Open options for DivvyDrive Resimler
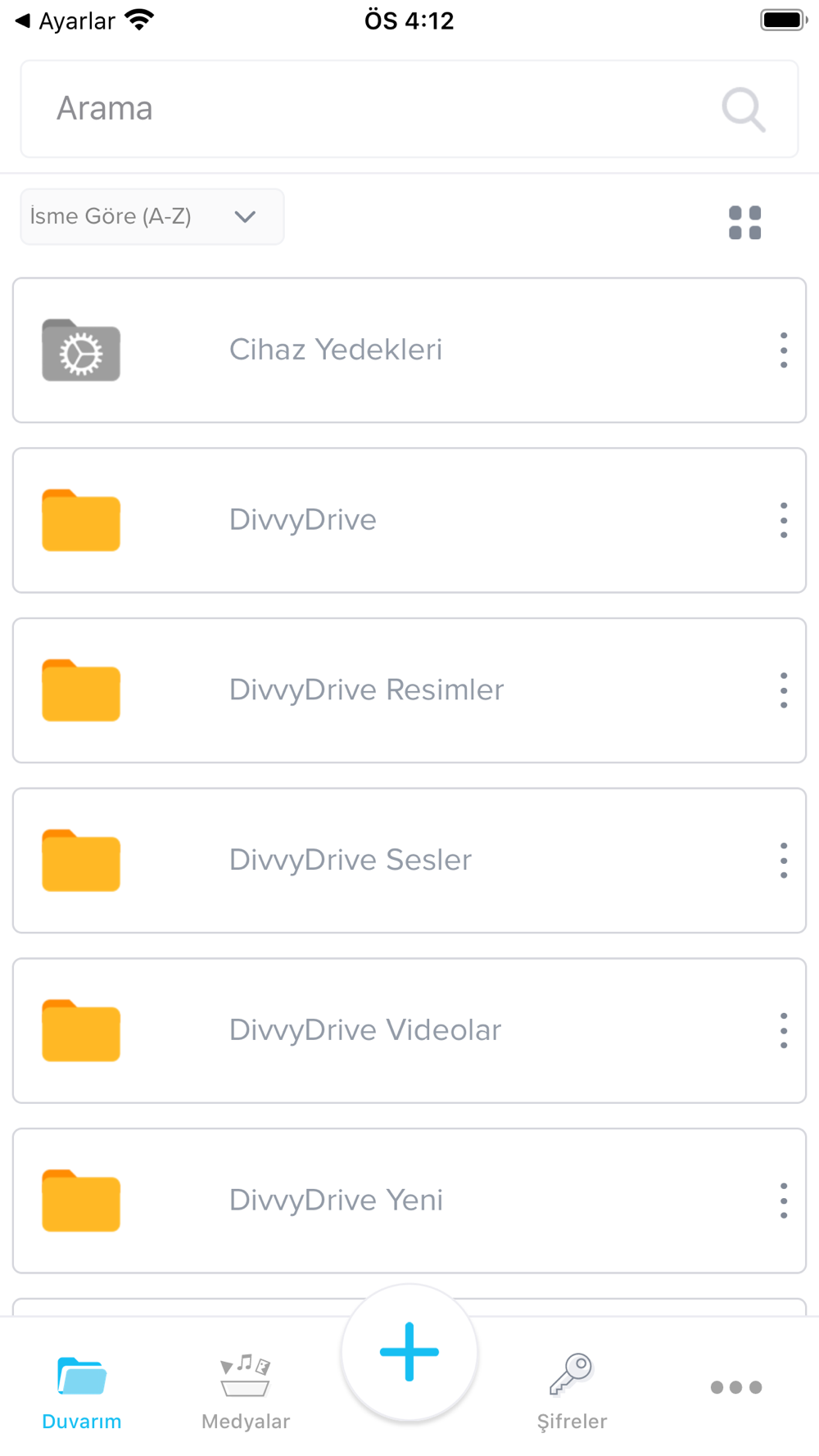819x1456 pixels. click(x=784, y=690)
